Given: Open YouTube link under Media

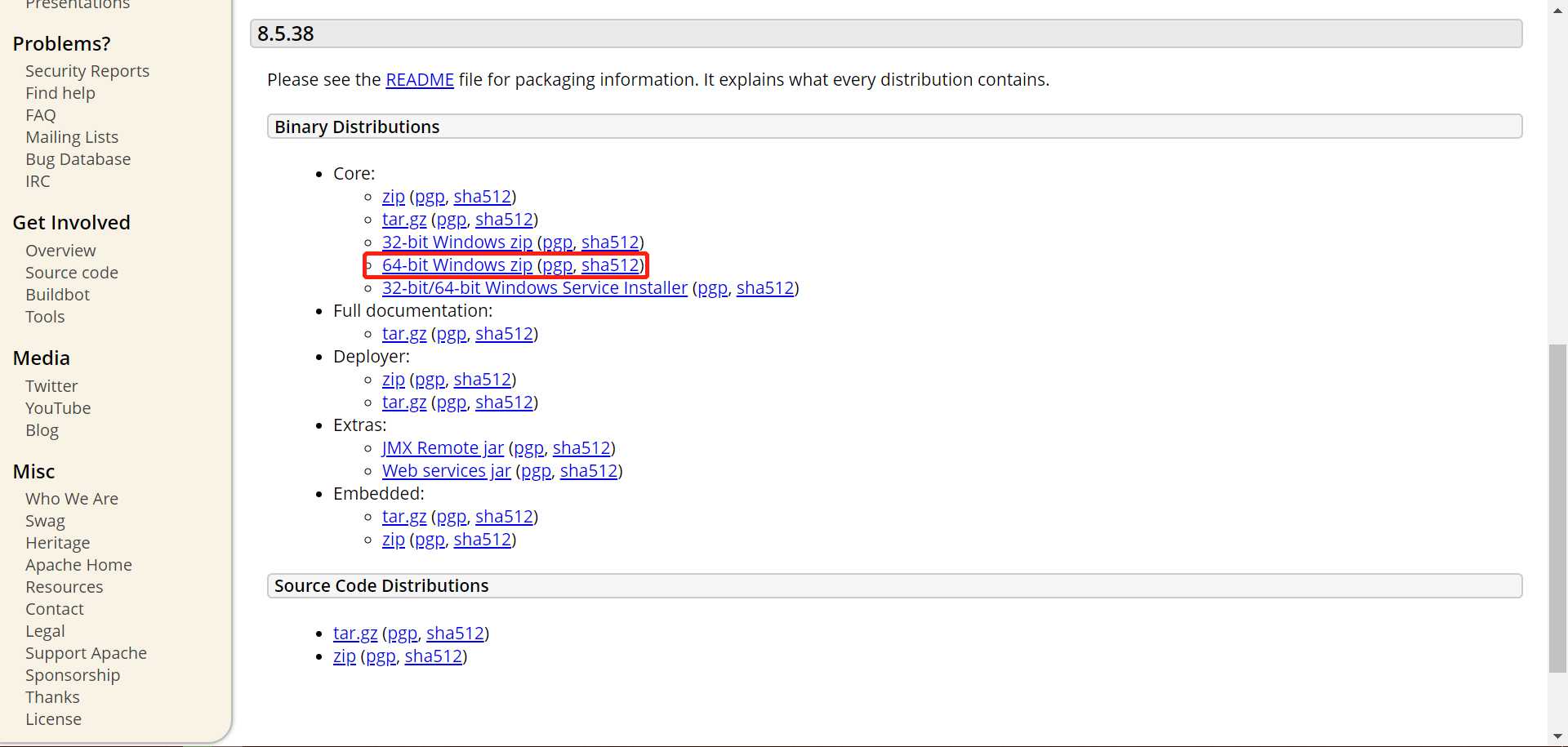Looking at the screenshot, I should click(x=58, y=408).
